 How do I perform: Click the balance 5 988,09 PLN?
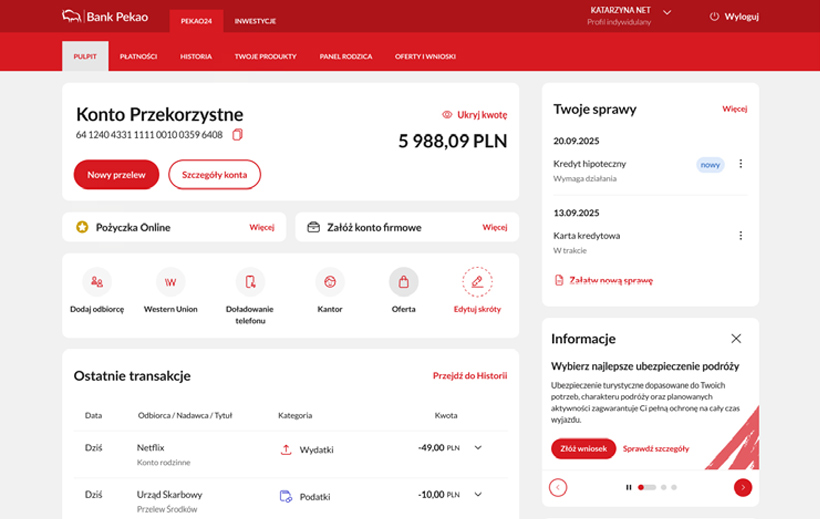452,141
